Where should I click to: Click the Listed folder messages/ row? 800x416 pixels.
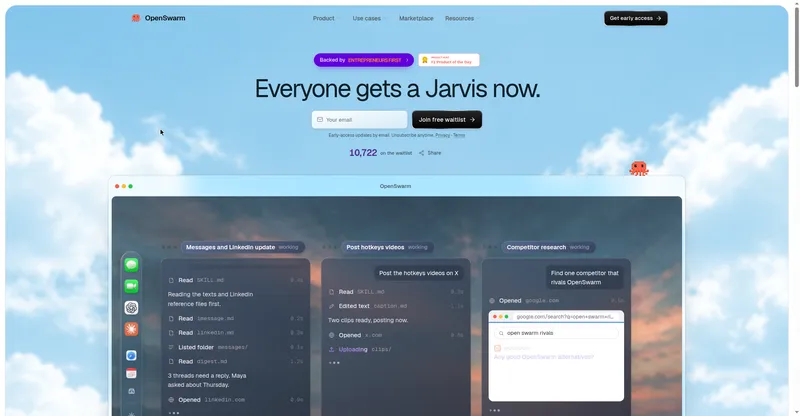tap(236, 347)
